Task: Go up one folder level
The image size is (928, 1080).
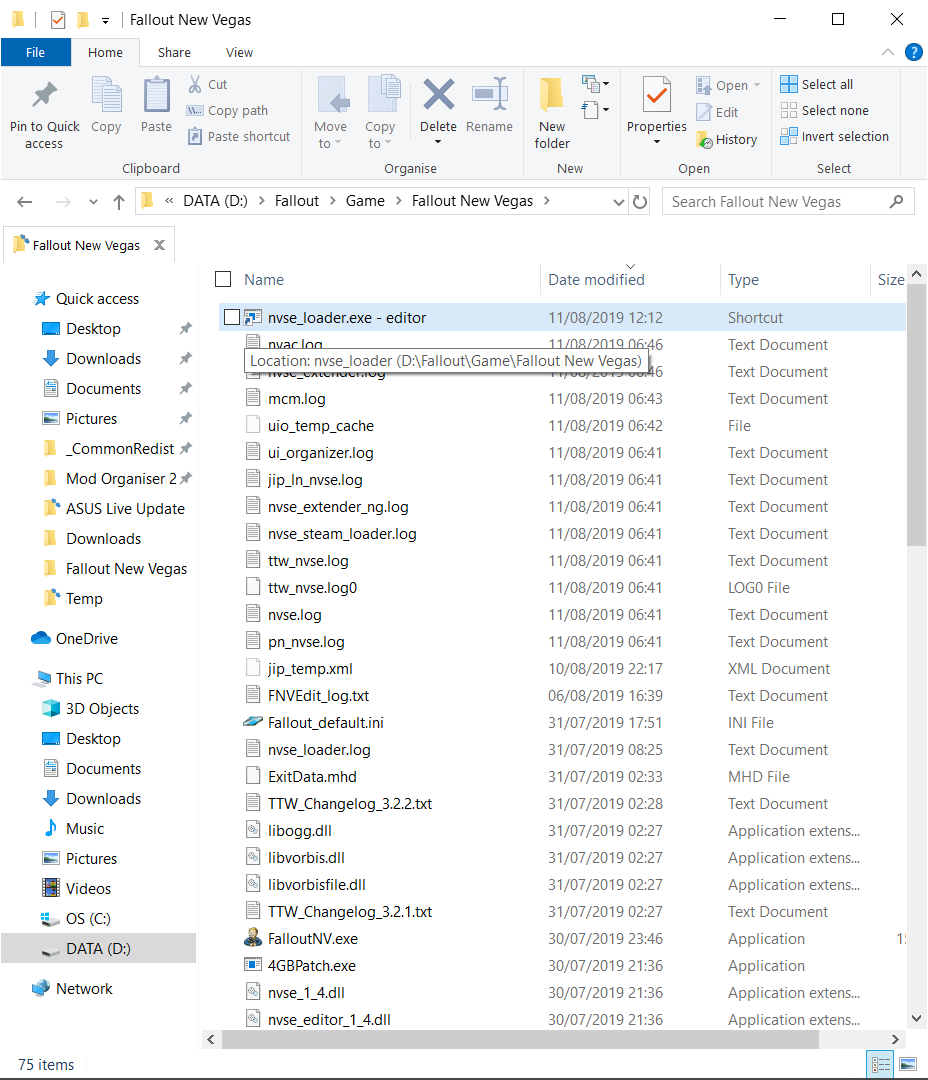Action: pos(118,202)
